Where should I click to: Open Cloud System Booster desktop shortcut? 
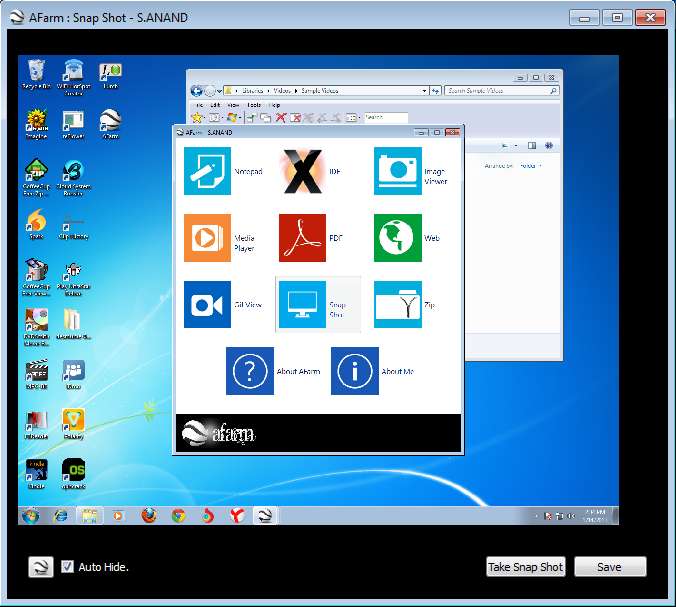(x=73, y=177)
